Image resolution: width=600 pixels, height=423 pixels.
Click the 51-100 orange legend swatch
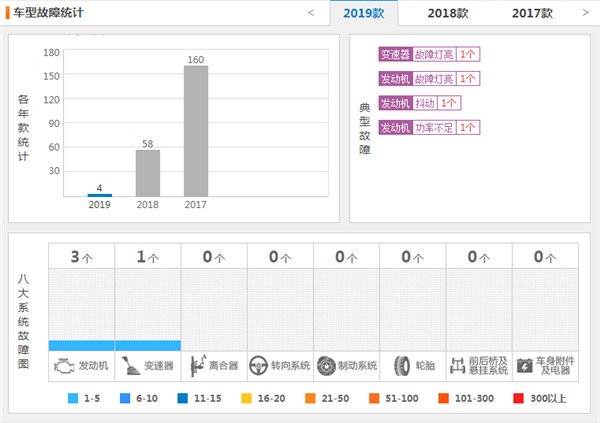point(374,398)
